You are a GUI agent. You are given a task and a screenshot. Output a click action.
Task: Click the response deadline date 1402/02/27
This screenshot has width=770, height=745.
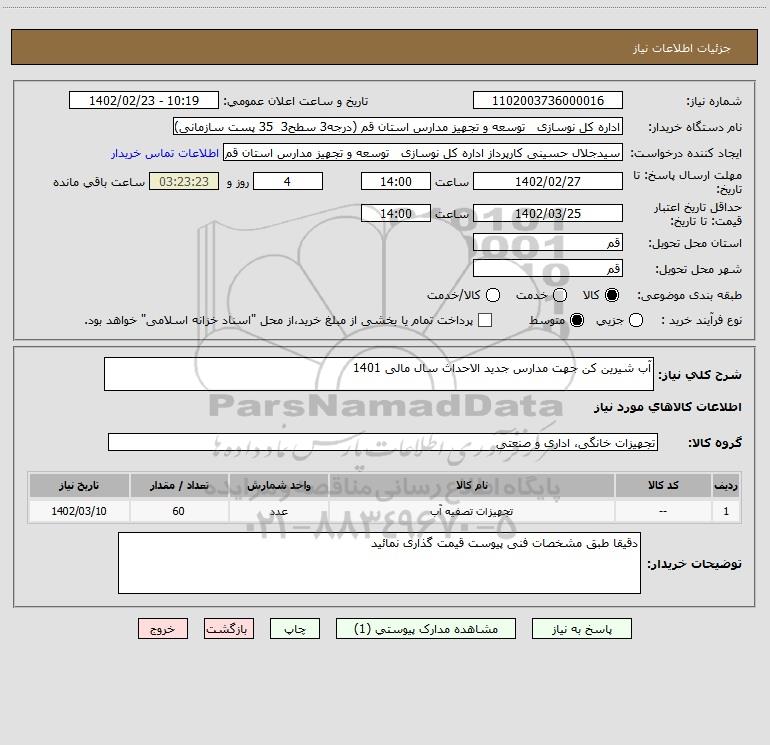[x=548, y=182]
